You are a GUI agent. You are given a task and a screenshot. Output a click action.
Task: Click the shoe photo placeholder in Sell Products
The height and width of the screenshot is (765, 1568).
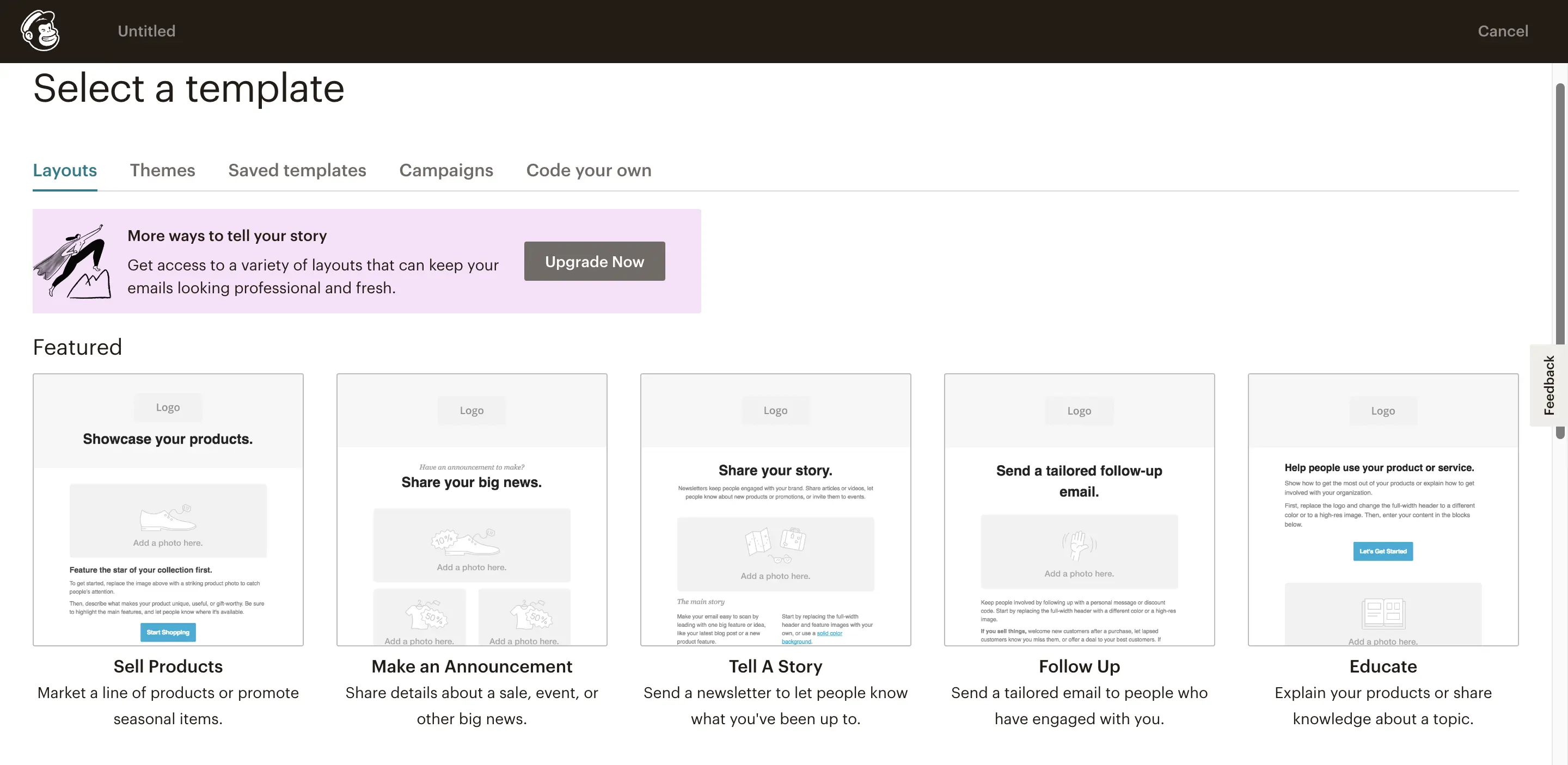click(x=168, y=521)
